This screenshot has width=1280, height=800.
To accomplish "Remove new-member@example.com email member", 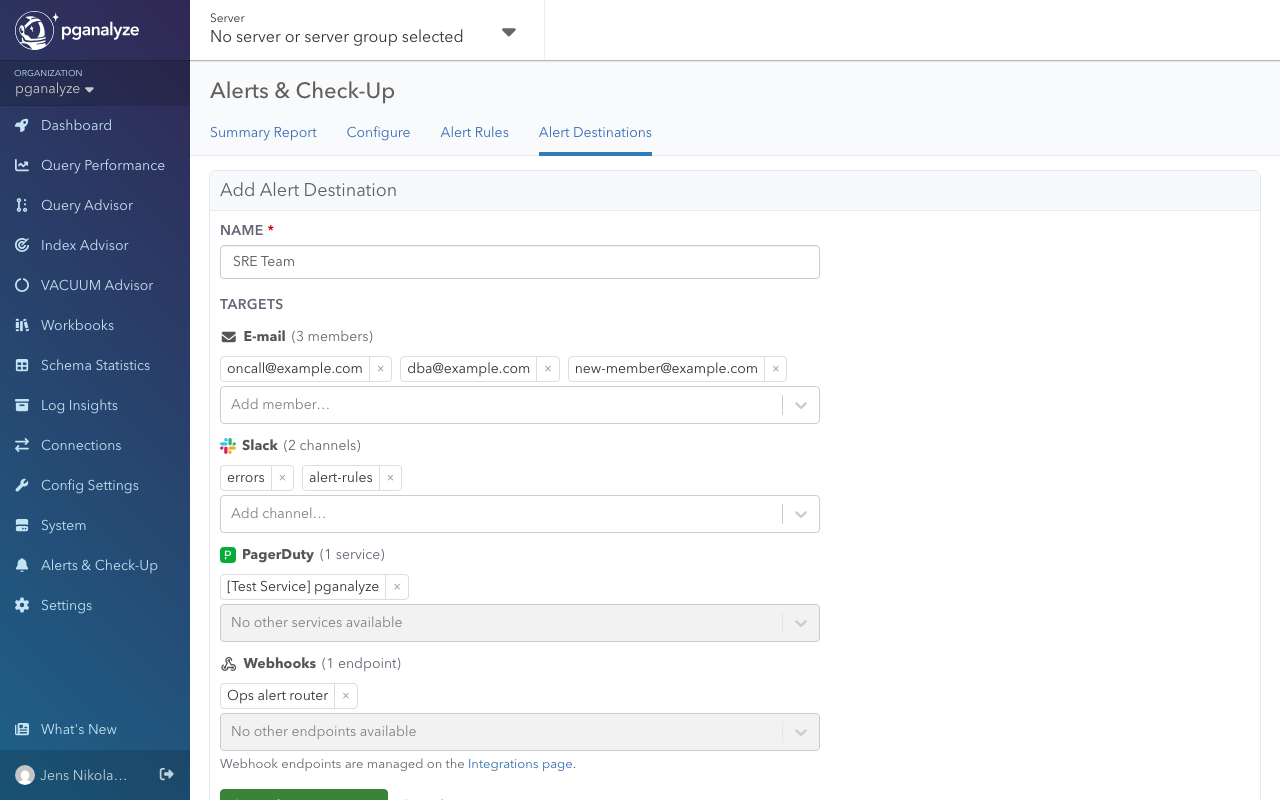I will (x=776, y=368).
